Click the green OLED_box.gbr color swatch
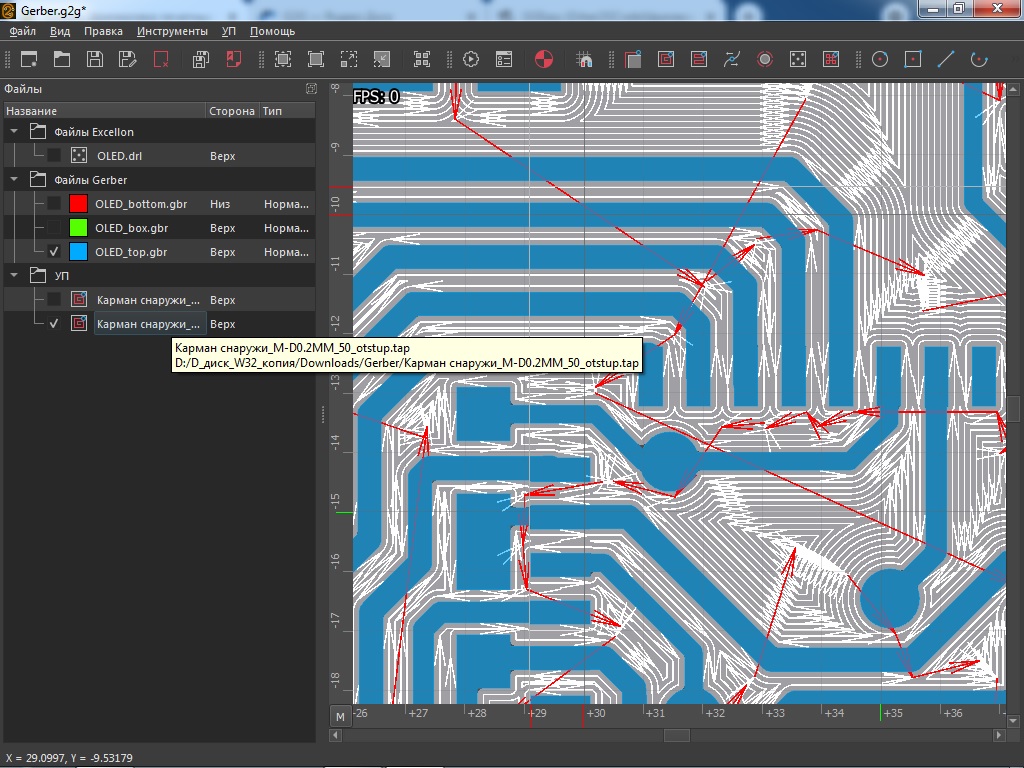The width and height of the screenshot is (1024, 768). point(78,228)
